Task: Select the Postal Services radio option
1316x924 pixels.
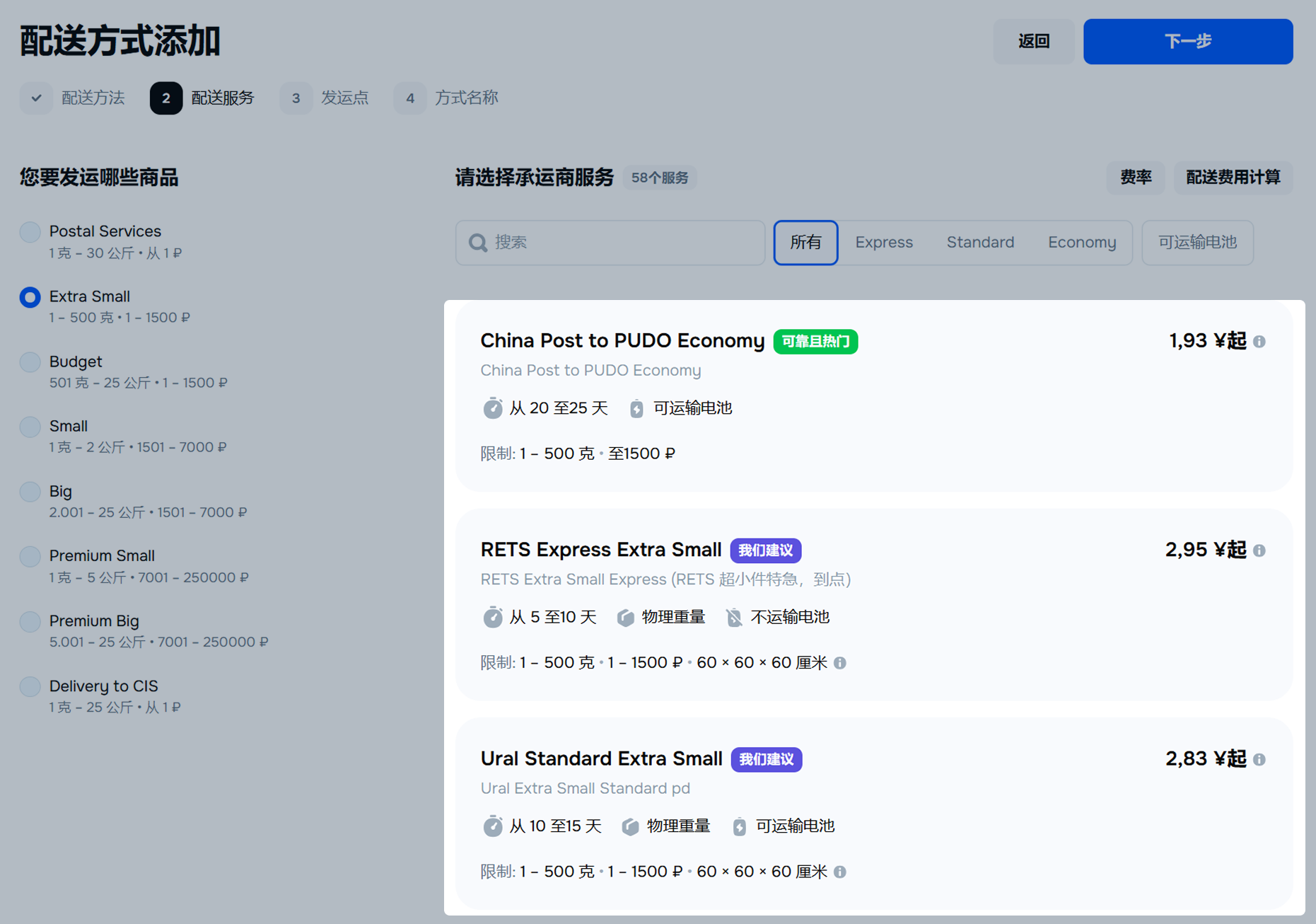Action: click(x=30, y=232)
